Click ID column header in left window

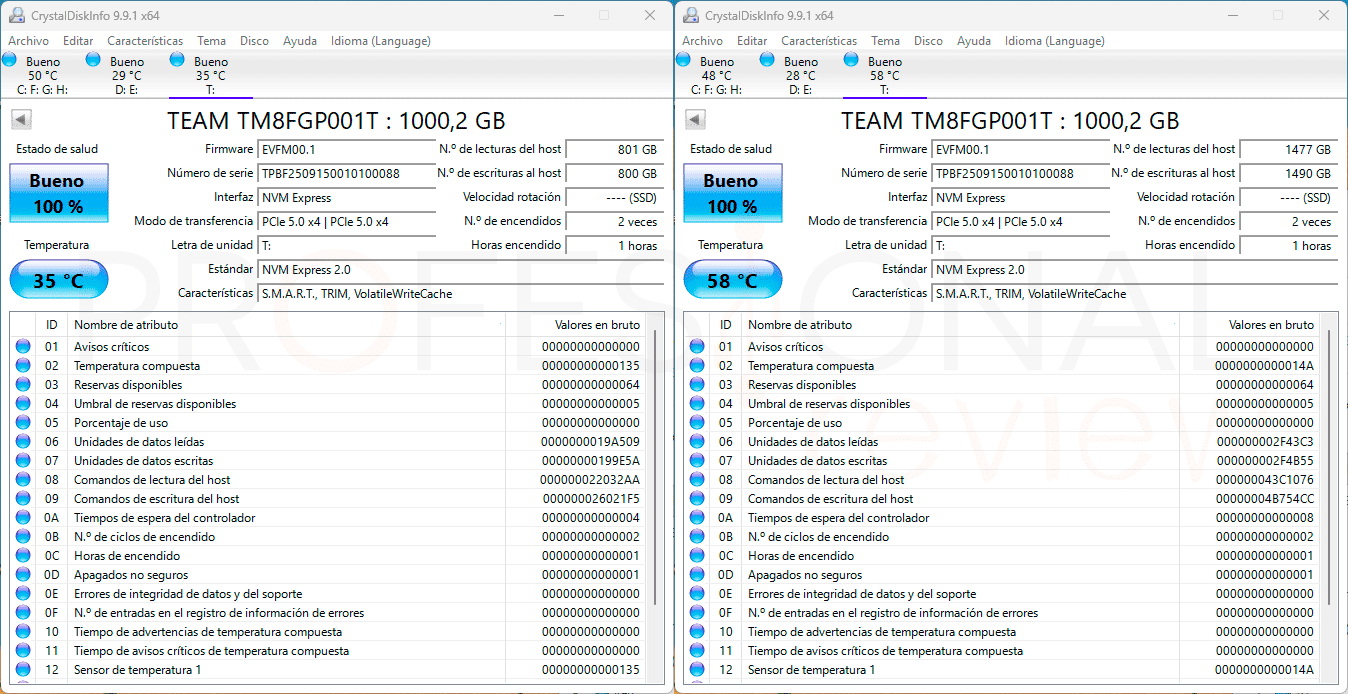52,325
